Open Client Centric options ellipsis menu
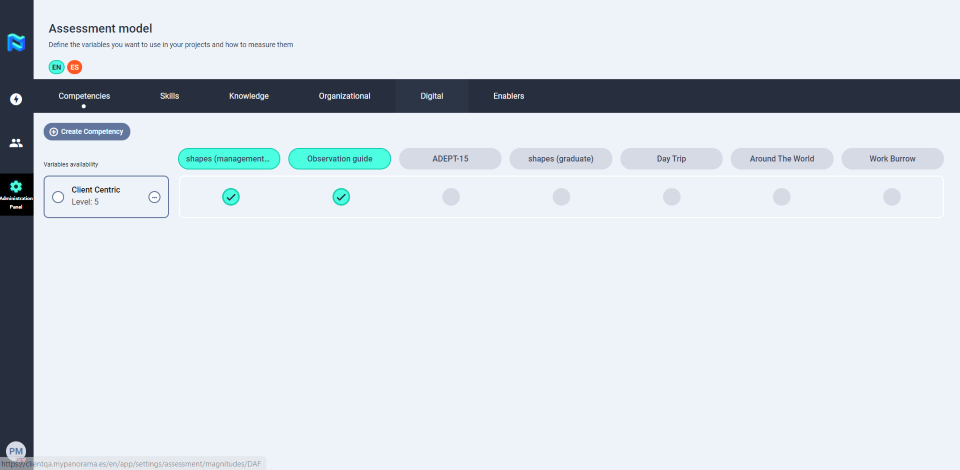The width and height of the screenshot is (960, 470). coord(154,197)
